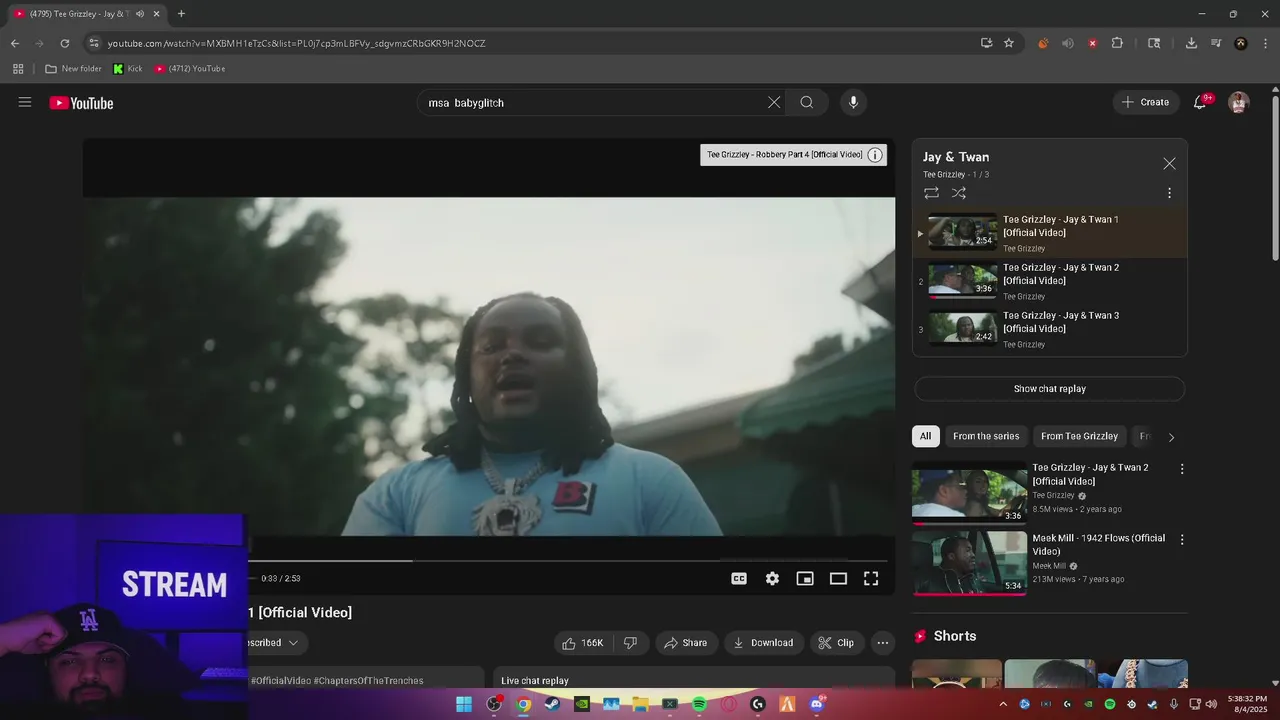Run search with the magnifier button
1280x720 pixels.
pos(806,102)
